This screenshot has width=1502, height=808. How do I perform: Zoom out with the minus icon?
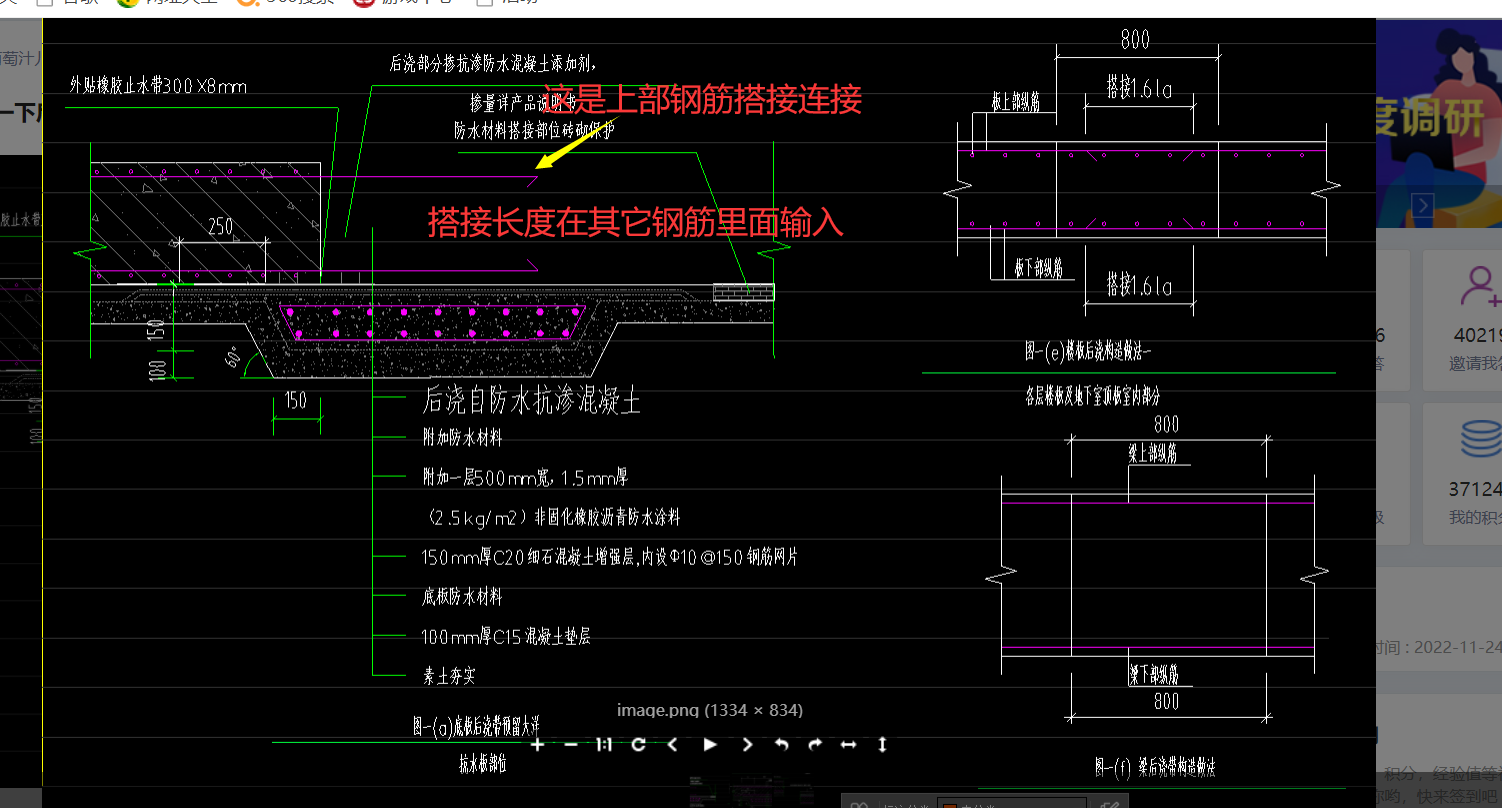(x=571, y=744)
